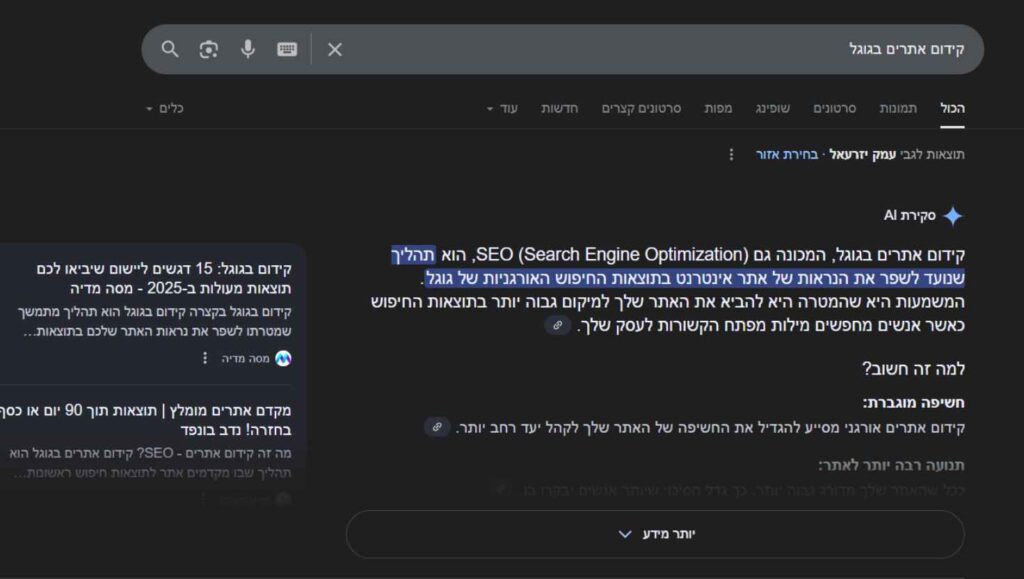This screenshot has width=1024, height=579.
Task: Open source link chip after the first paragraph
Action: (558, 325)
